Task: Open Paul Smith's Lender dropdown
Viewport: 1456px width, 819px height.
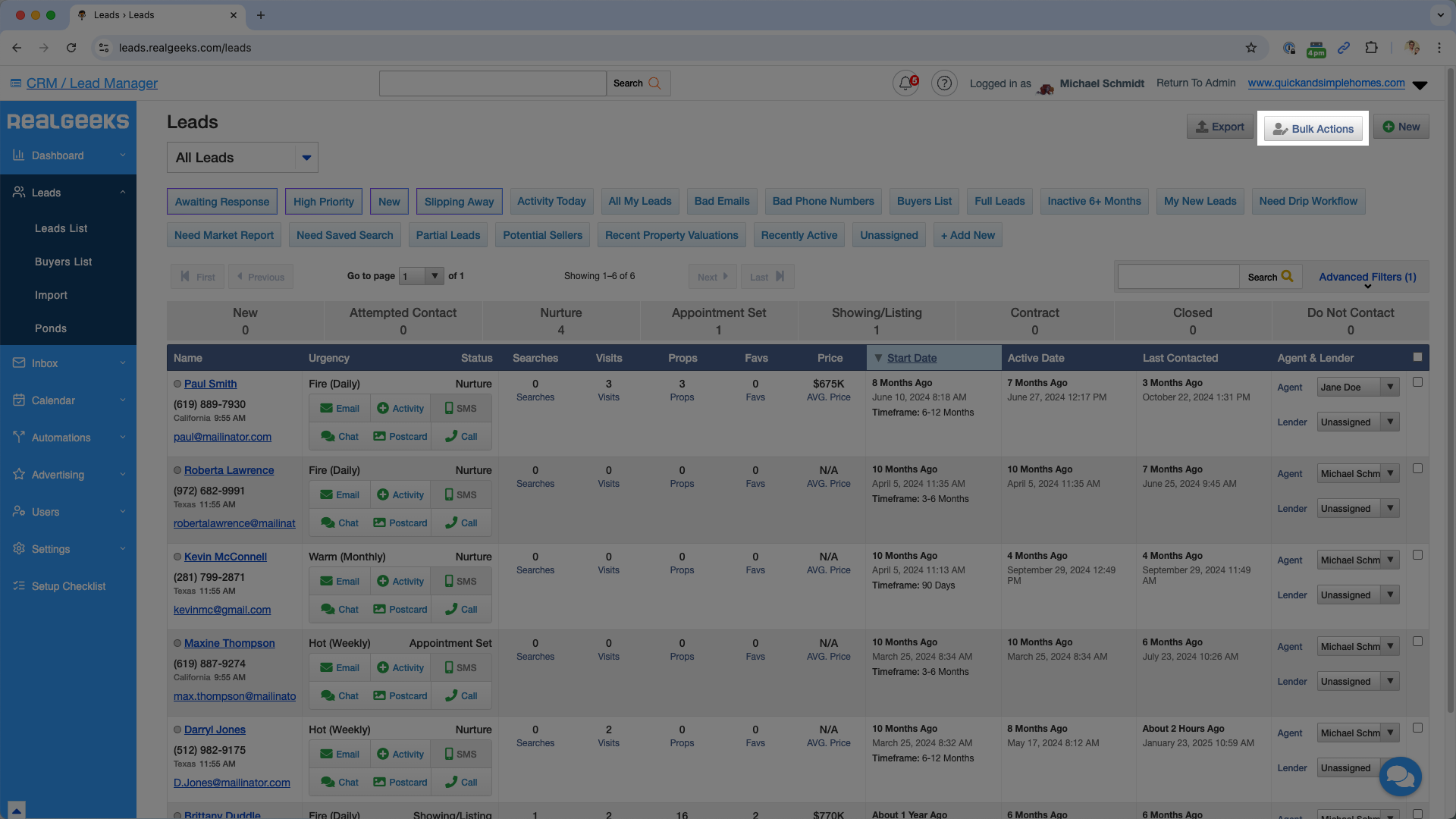Action: click(x=1357, y=422)
